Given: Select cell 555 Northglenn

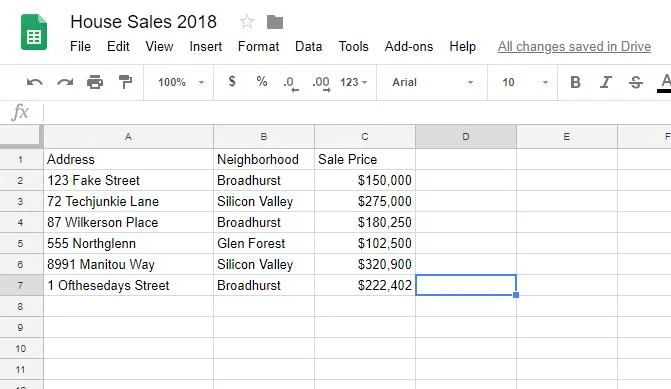Looking at the screenshot, I should [128, 243].
